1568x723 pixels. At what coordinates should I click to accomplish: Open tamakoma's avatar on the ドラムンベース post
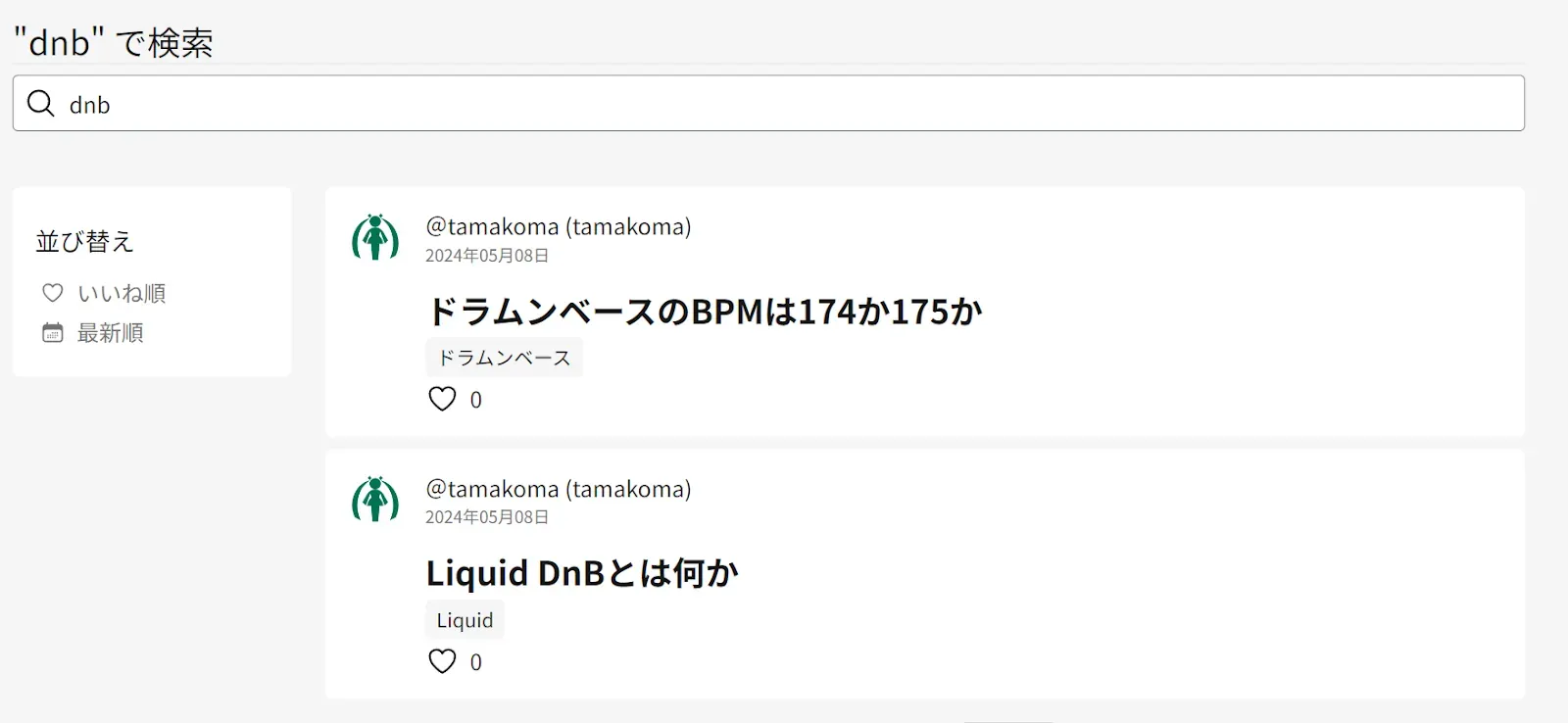tap(375, 237)
